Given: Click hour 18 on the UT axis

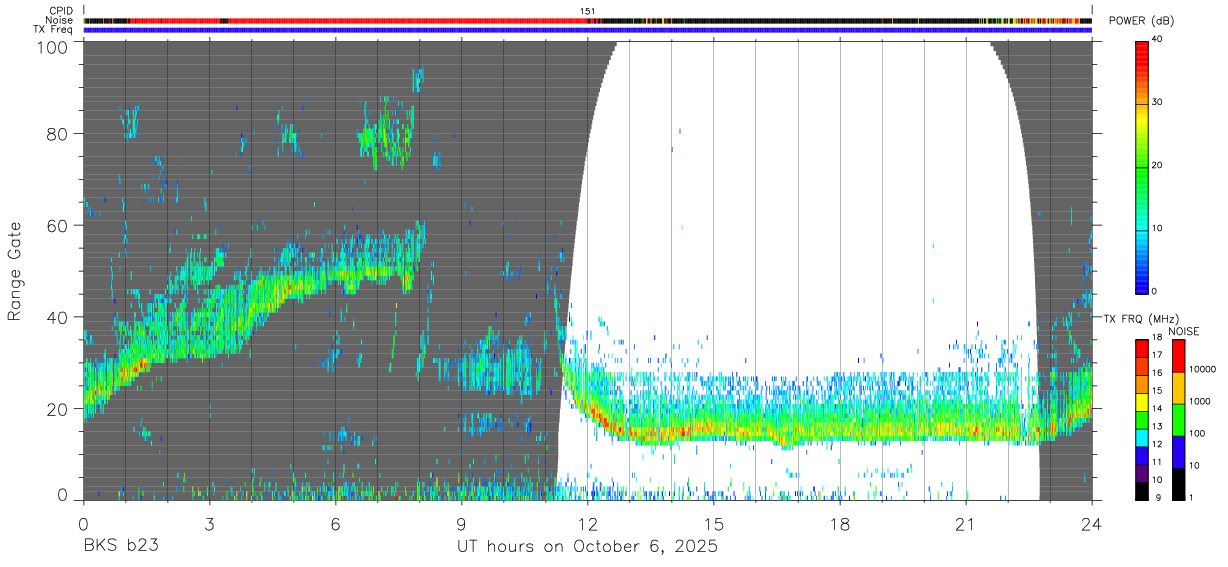Looking at the screenshot, I should click(x=839, y=524).
